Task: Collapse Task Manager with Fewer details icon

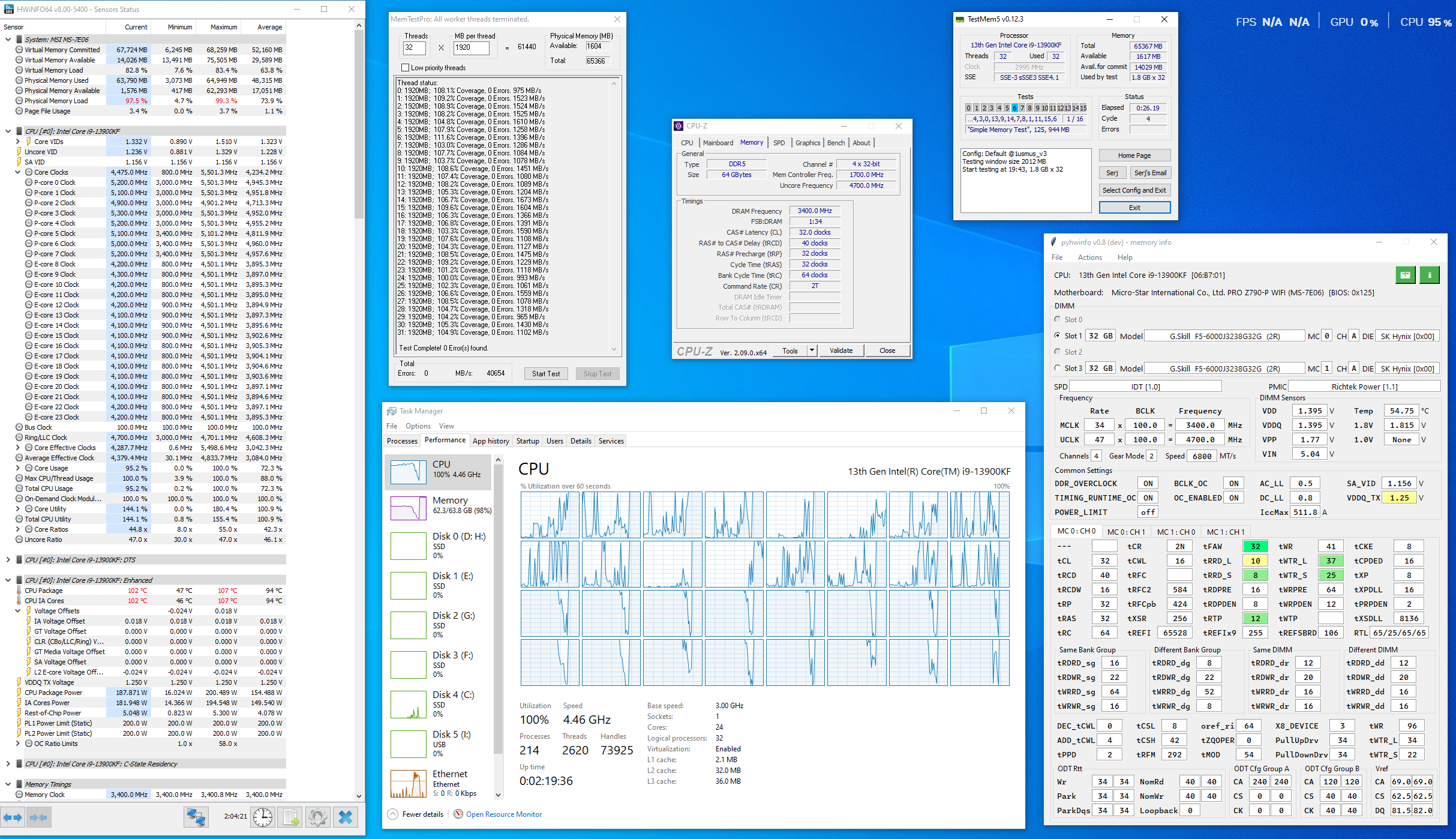Action: (393, 814)
